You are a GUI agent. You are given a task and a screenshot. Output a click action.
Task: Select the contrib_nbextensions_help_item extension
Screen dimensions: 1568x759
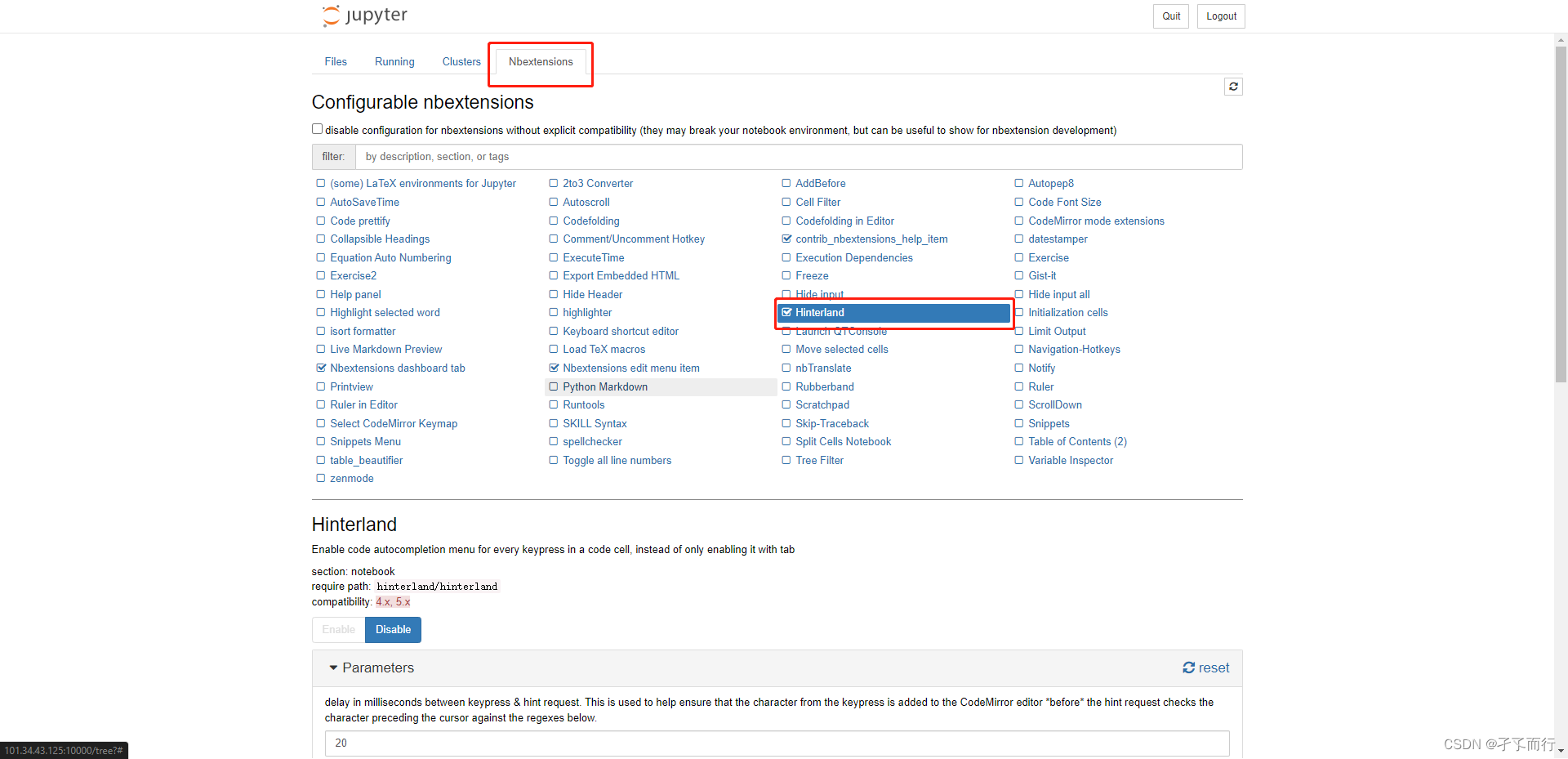pos(871,239)
